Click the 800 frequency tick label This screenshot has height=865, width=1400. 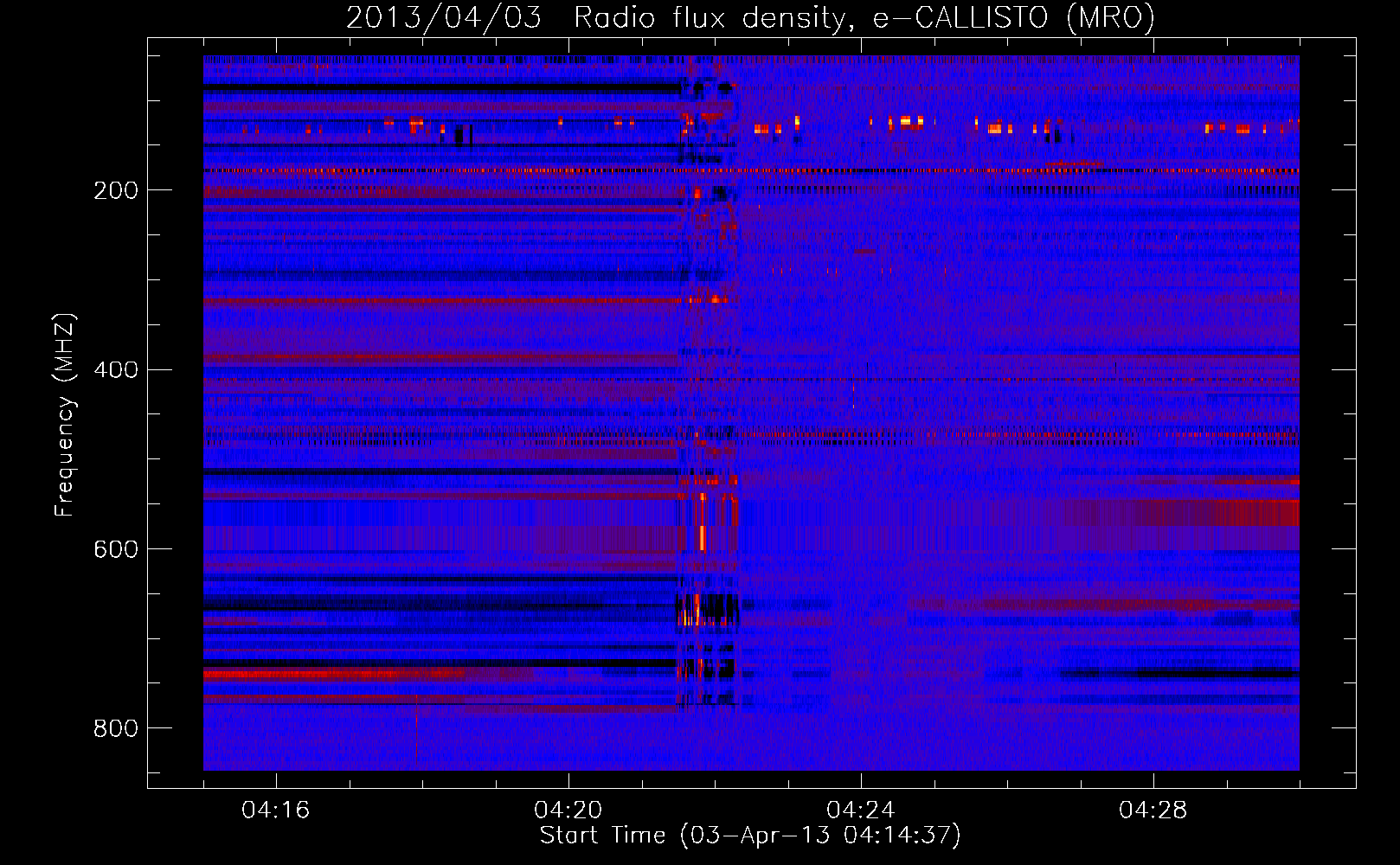(116, 729)
